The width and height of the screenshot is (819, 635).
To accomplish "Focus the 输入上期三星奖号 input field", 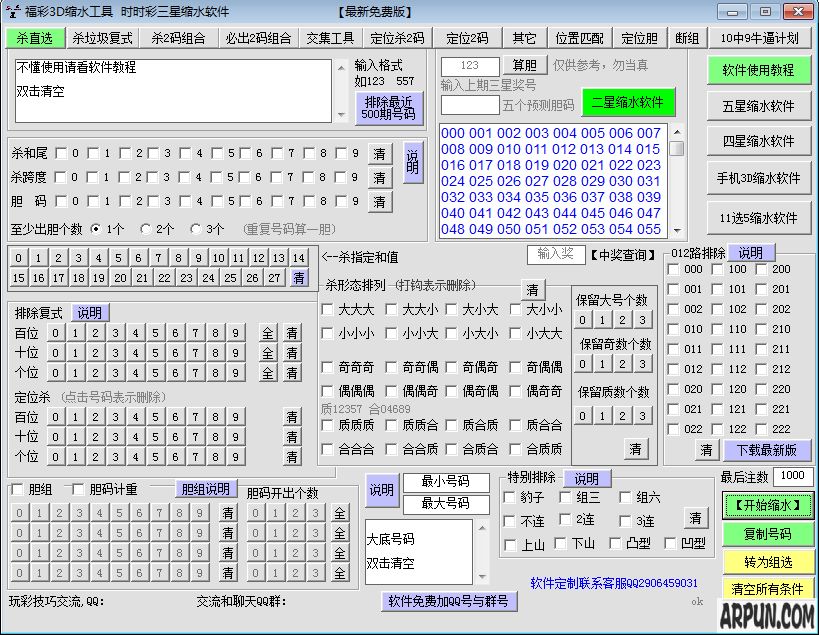I will click(x=470, y=66).
